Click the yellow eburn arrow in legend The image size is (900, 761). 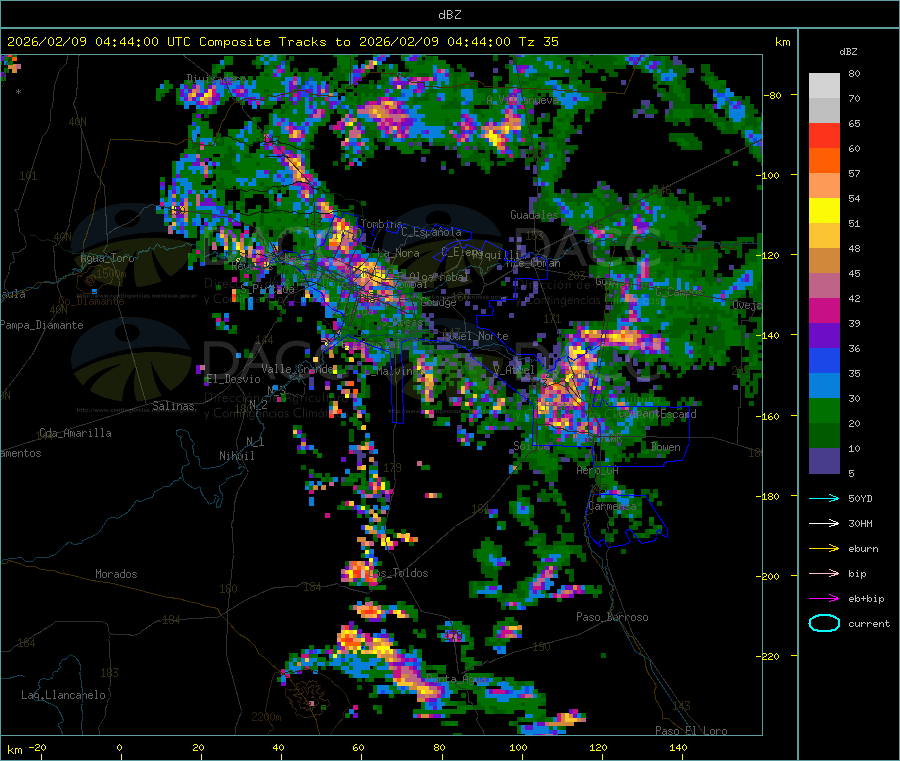824,549
